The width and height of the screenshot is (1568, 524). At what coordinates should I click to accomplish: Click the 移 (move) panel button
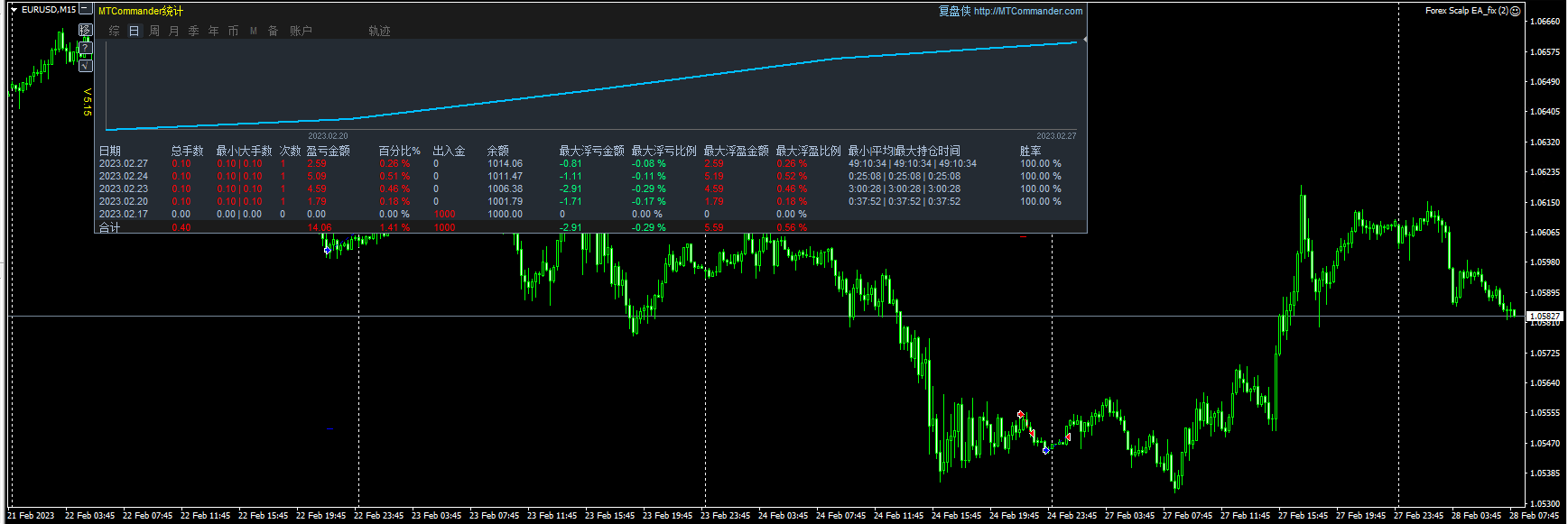click(x=86, y=30)
